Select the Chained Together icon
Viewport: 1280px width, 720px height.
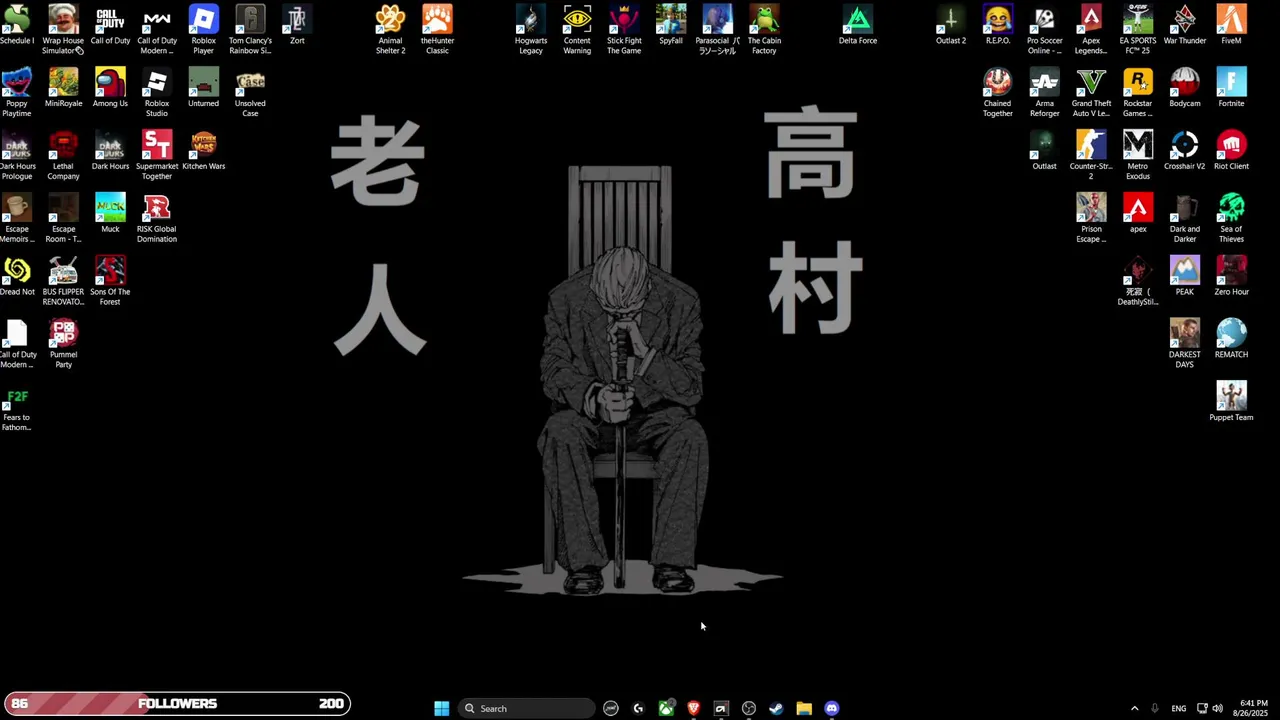tap(998, 93)
